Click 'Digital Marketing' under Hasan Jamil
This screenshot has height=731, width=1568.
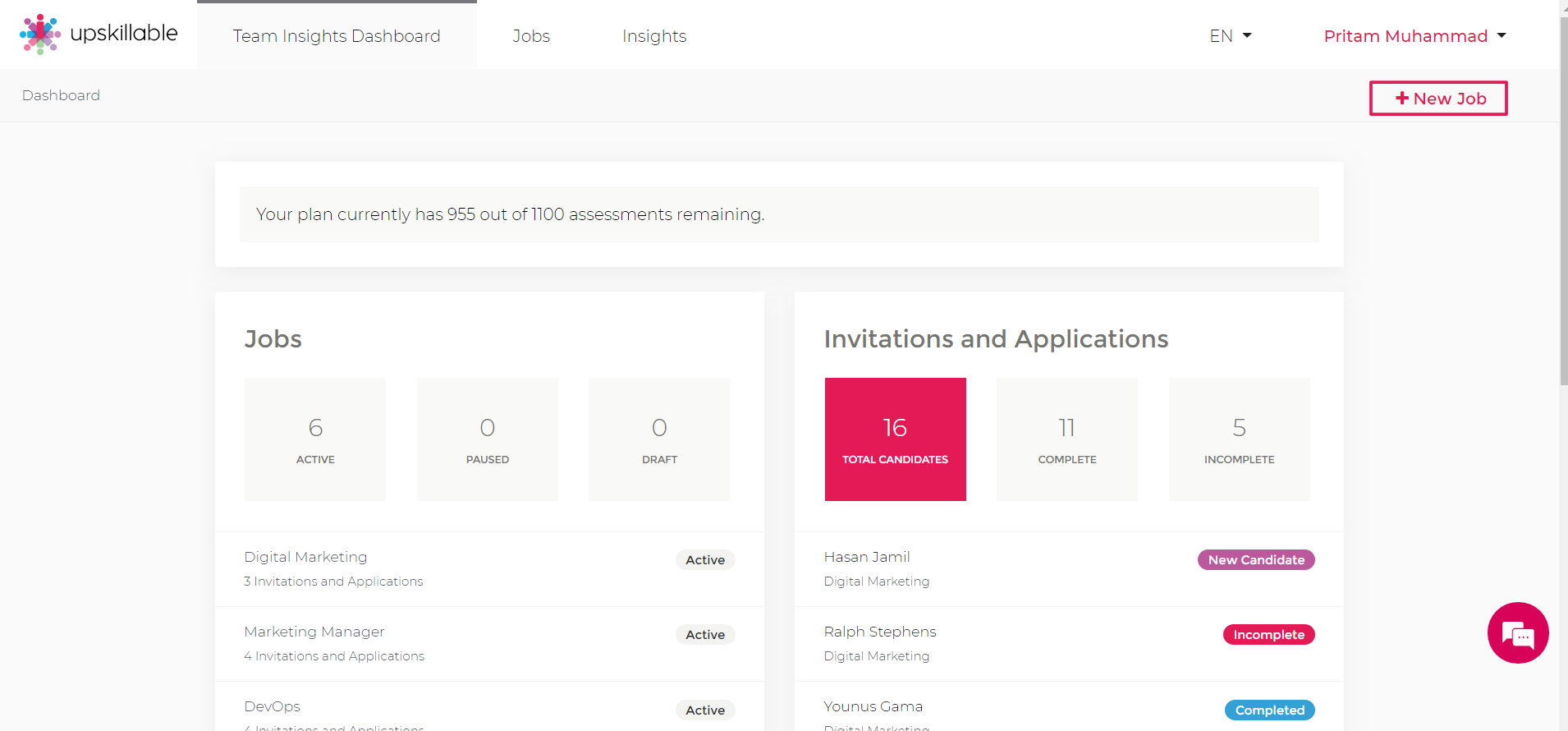(x=877, y=582)
